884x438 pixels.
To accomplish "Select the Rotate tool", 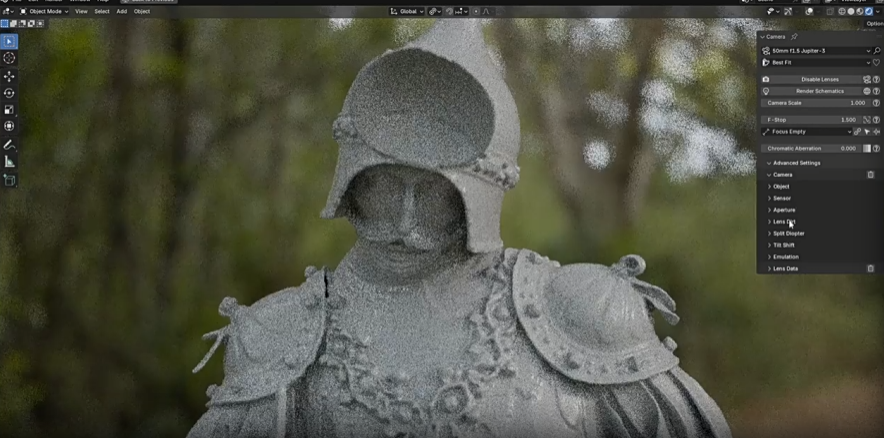I will pyautogui.click(x=9, y=93).
